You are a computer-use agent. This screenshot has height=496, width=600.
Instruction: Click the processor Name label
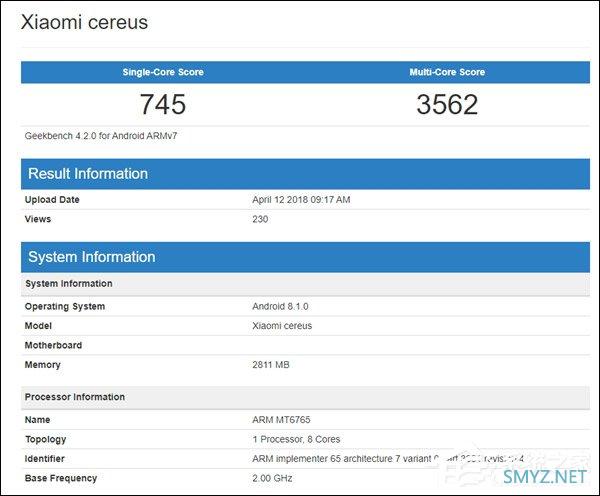[37, 420]
